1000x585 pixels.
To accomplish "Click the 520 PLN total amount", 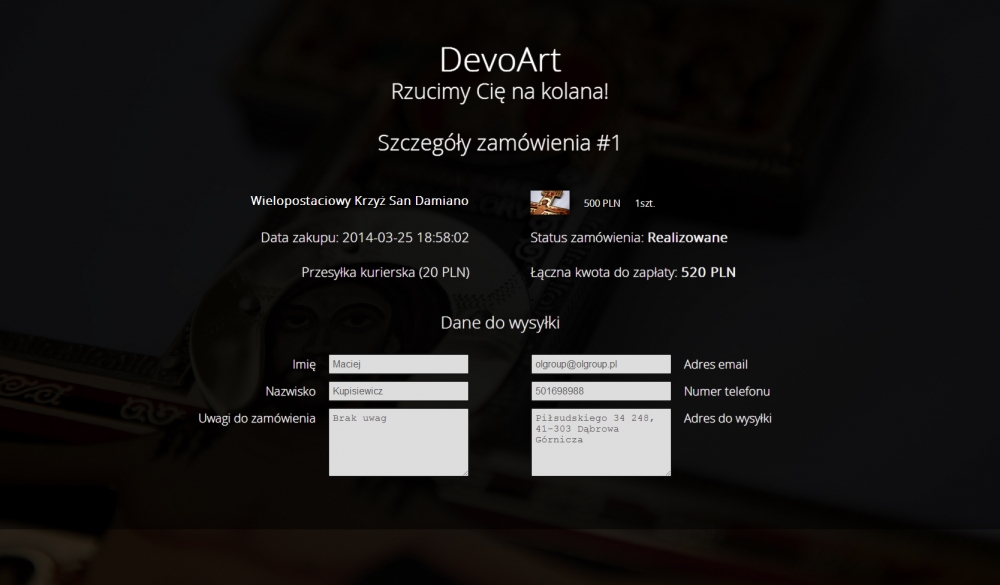I will [709, 272].
